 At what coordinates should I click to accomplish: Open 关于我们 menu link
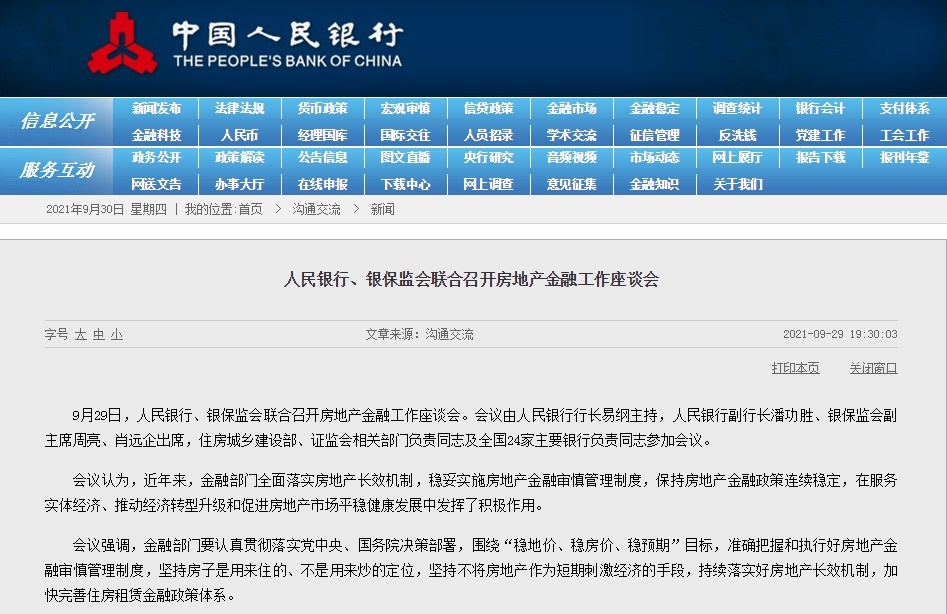[737, 184]
